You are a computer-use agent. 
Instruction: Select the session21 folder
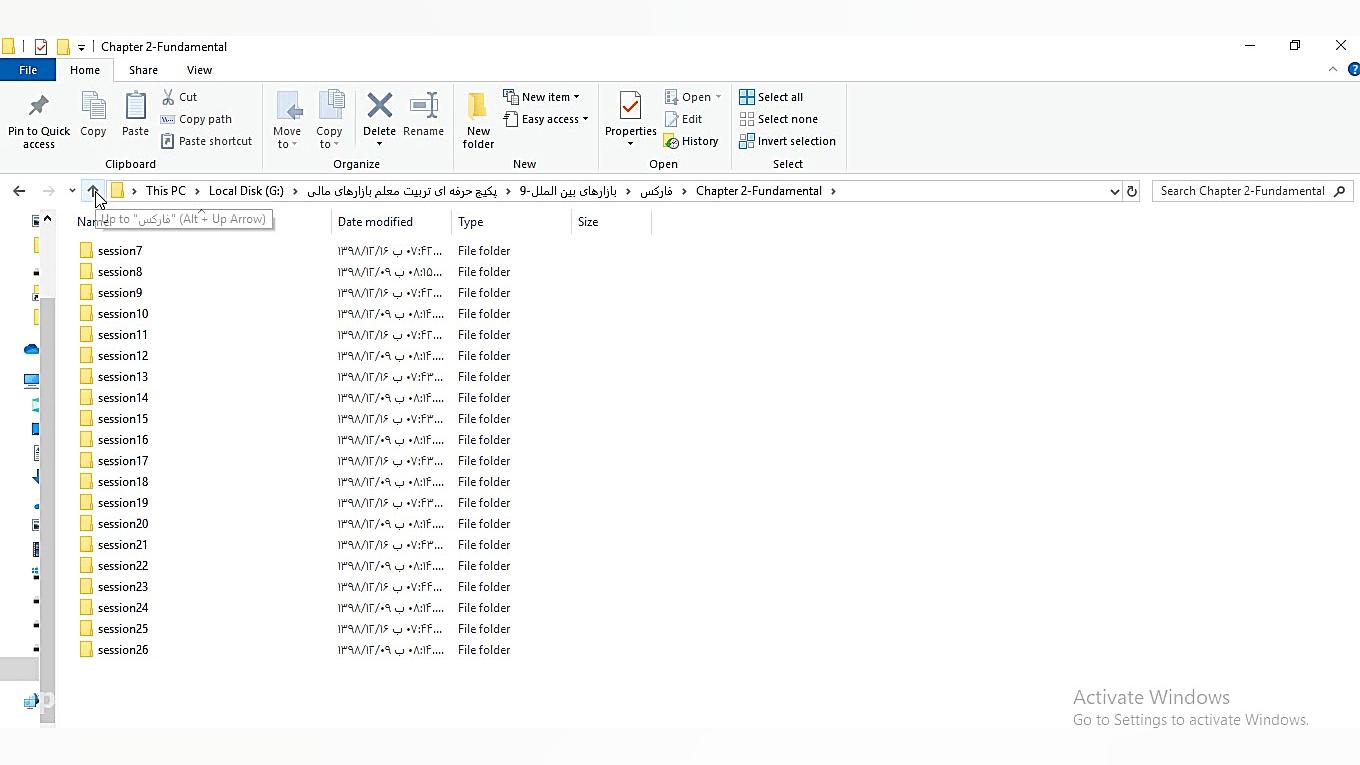[x=123, y=545]
